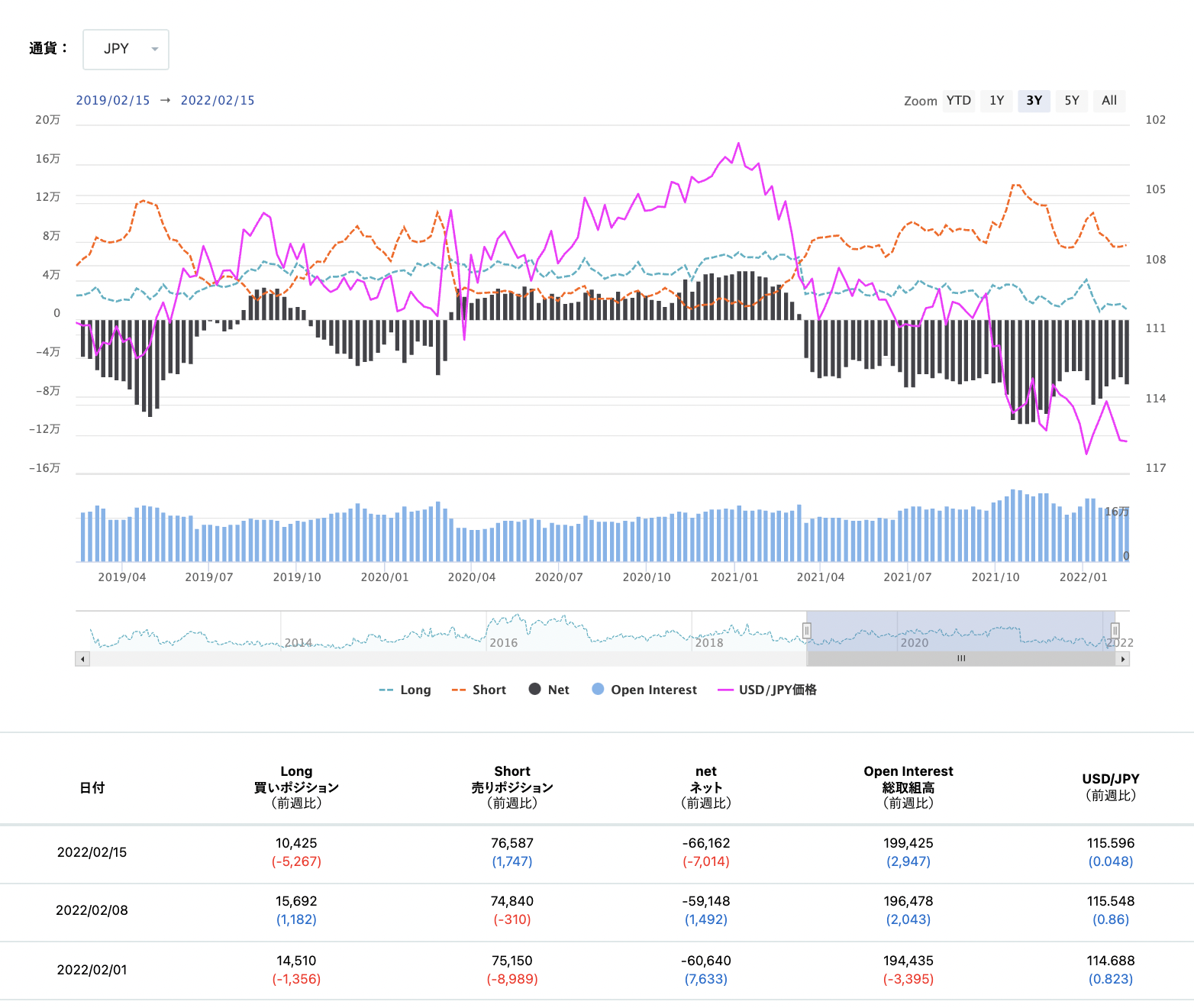The image size is (1194, 1008).
Task: Click the net value -60,640
Action: pyautogui.click(x=706, y=961)
